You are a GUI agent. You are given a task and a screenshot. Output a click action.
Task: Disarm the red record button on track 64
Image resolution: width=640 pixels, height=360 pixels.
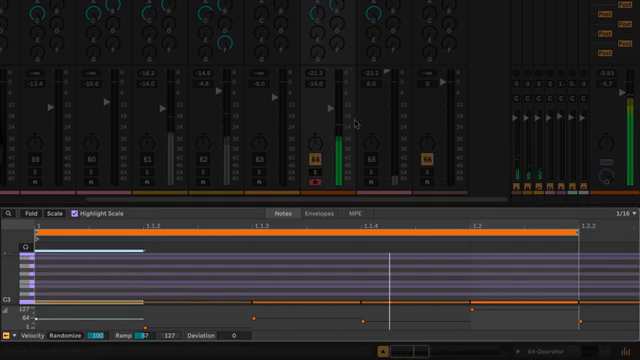(x=315, y=182)
